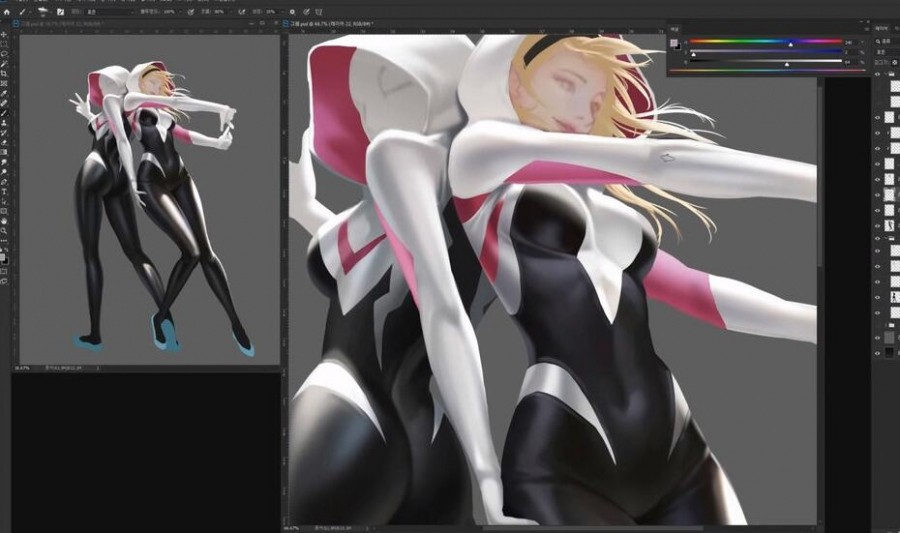Select the Hand tool
The width and height of the screenshot is (900, 533).
(x=4, y=221)
